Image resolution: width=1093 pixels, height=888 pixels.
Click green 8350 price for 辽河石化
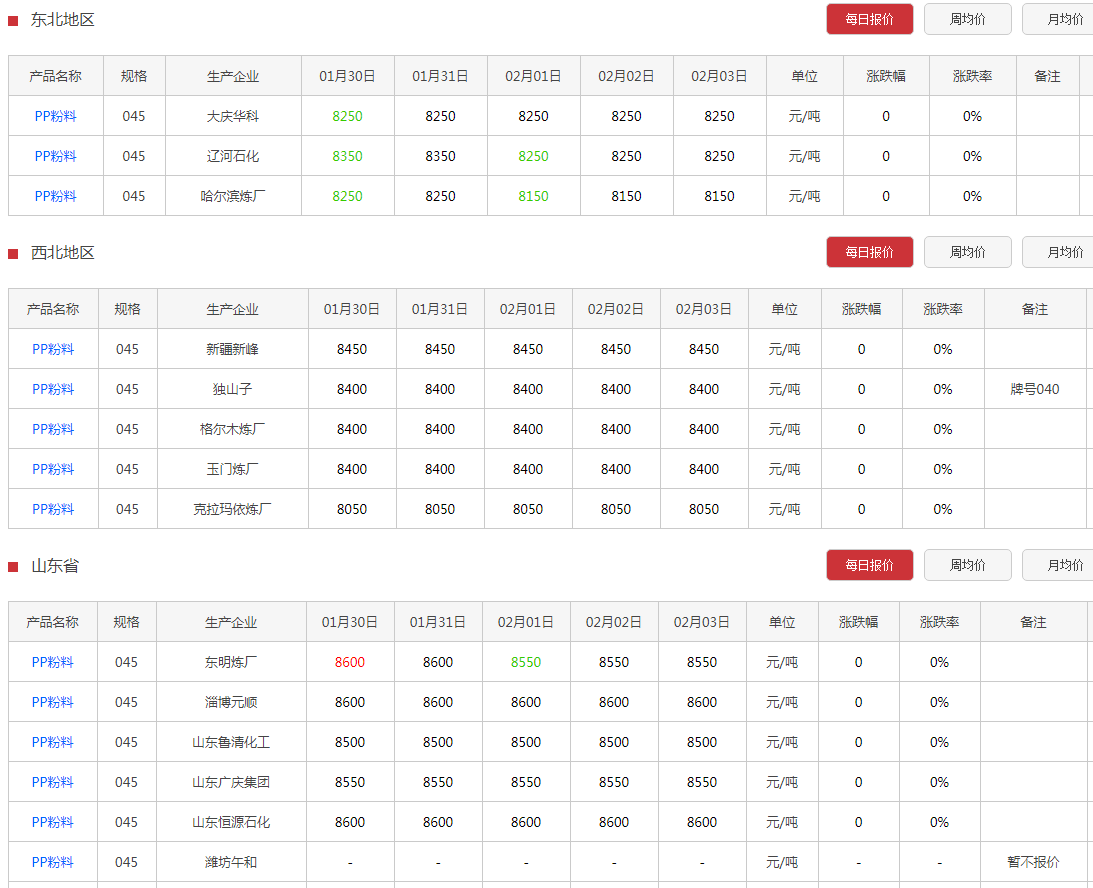click(x=347, y=156)
